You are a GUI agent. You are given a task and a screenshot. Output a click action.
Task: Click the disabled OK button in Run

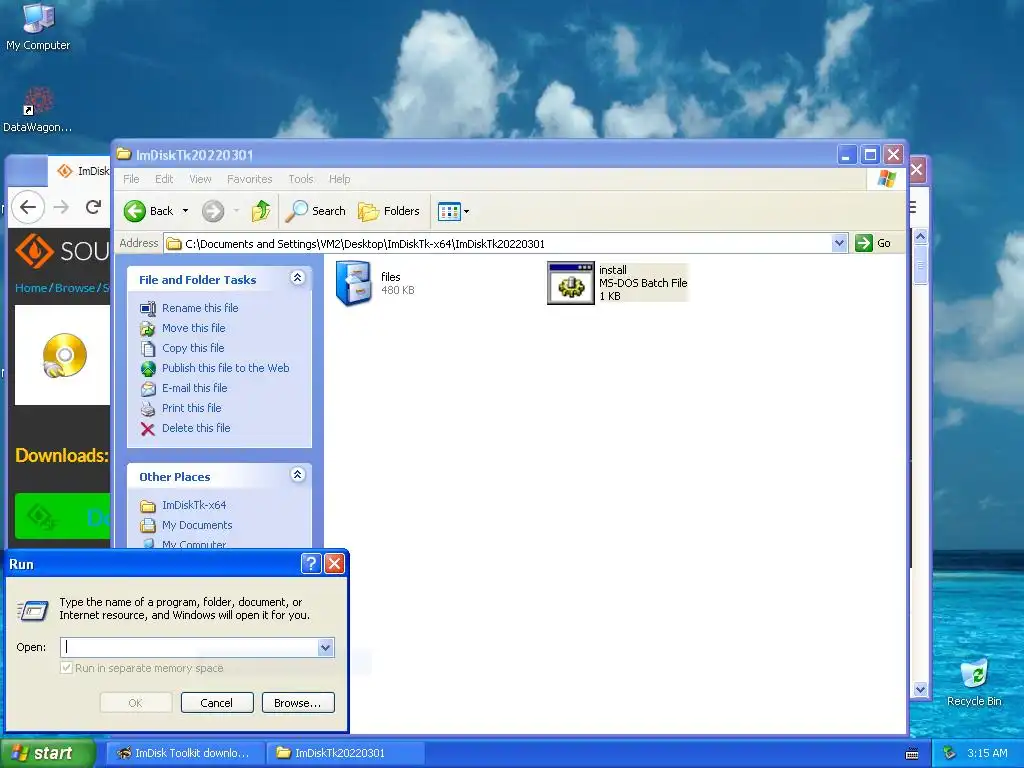[x=136, y=703]
